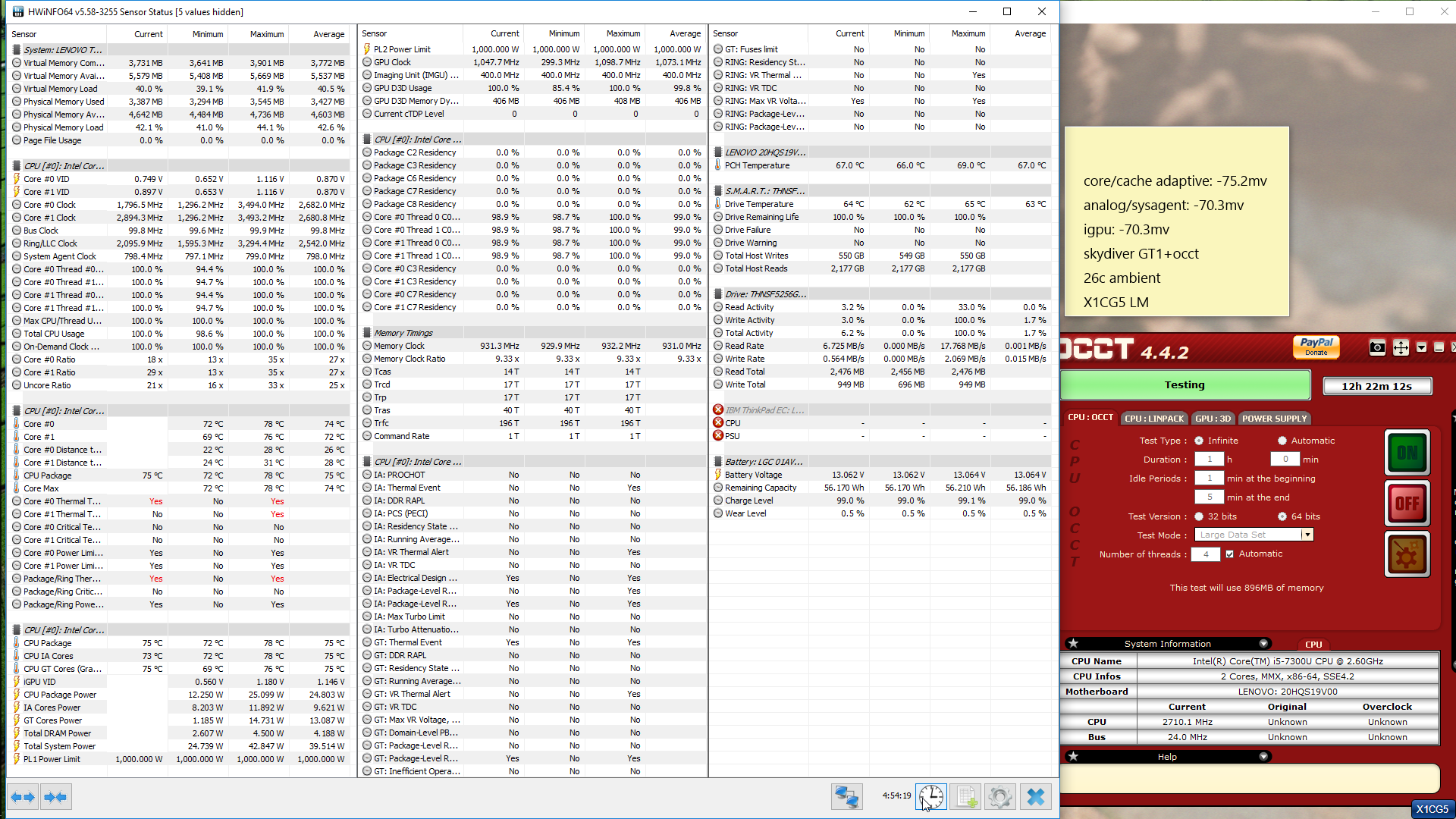
Task: Click OCCT camera screenshot icon
Action: pos(1377,348)
